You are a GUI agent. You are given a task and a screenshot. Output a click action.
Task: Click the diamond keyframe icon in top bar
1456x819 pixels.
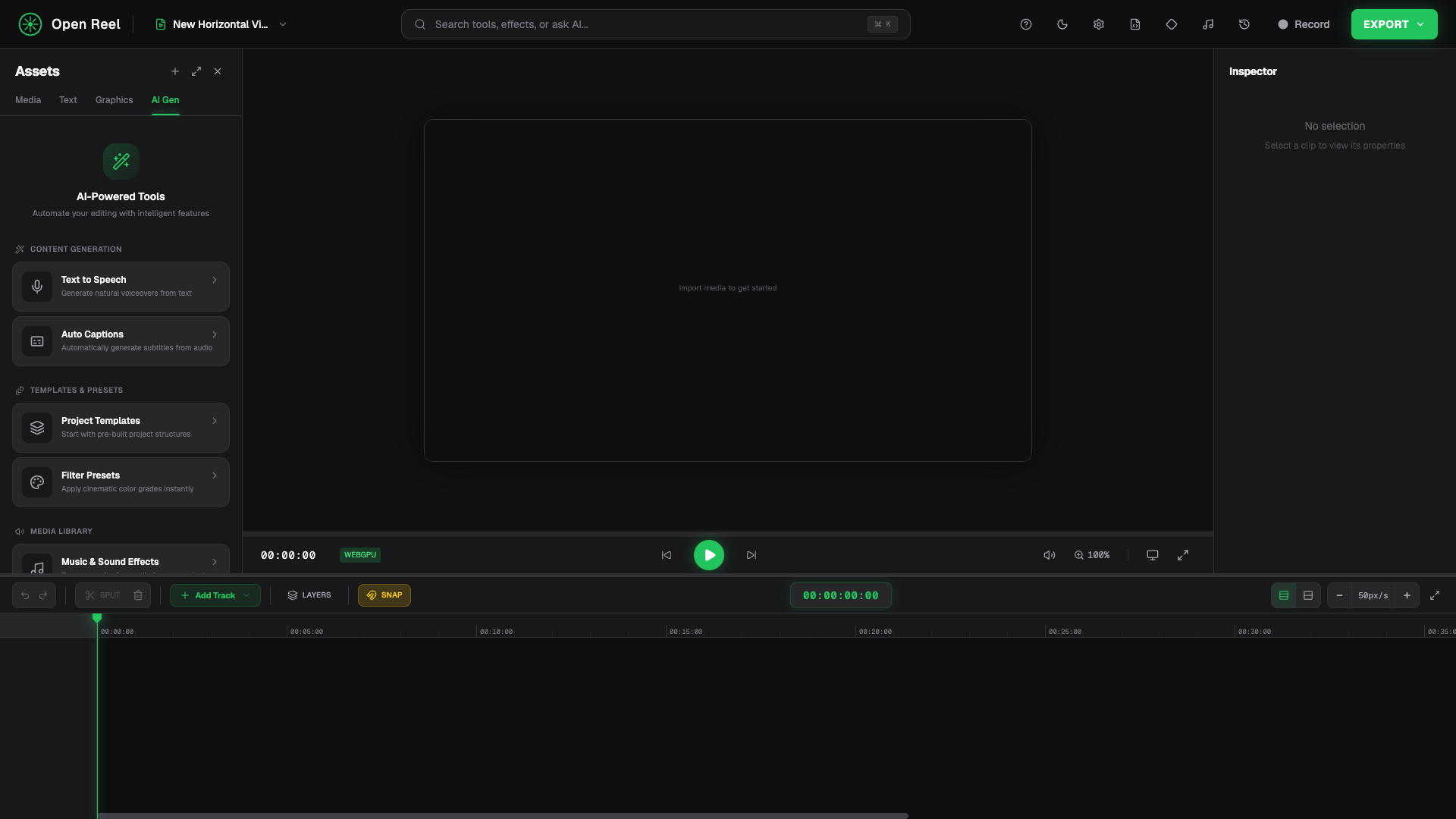[x=1172, y=24]
